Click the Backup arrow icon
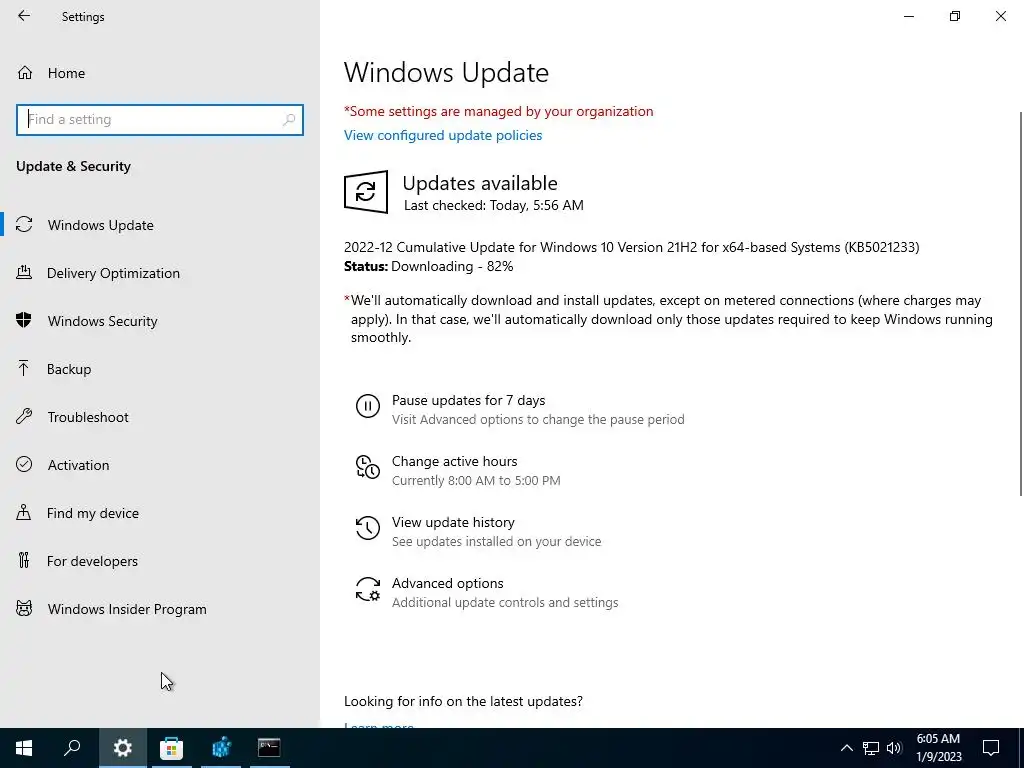The image size is (1024, 768). coord(24,368)
